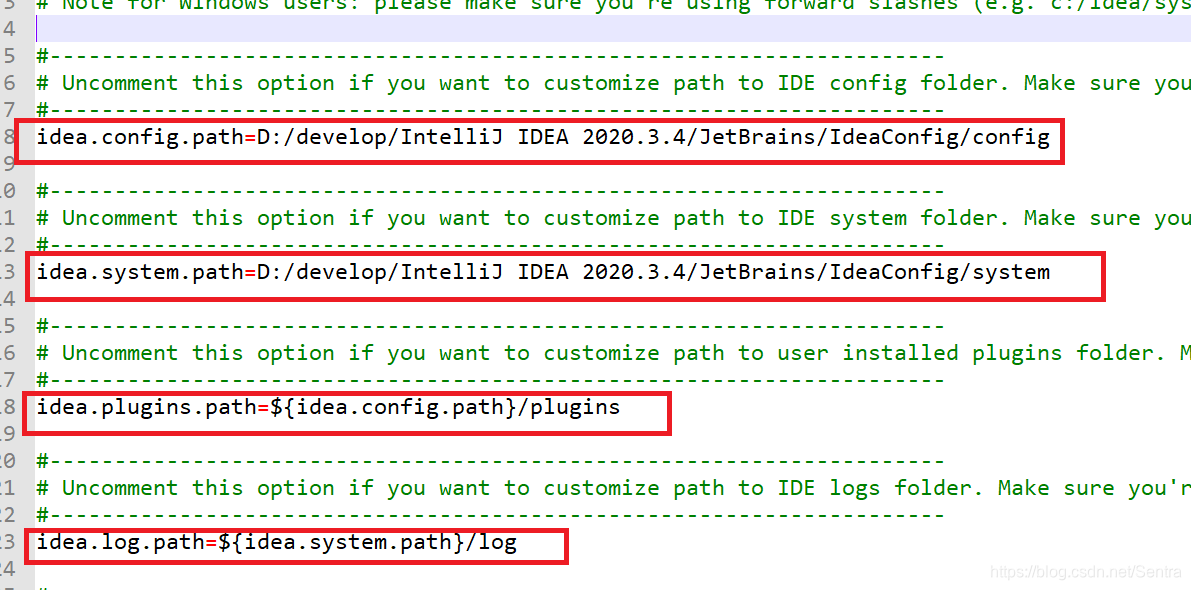Click comment about customizing IDE config folder
Image resolution: width=1191 pixels, height=590 pixels.
pos(613,83)
